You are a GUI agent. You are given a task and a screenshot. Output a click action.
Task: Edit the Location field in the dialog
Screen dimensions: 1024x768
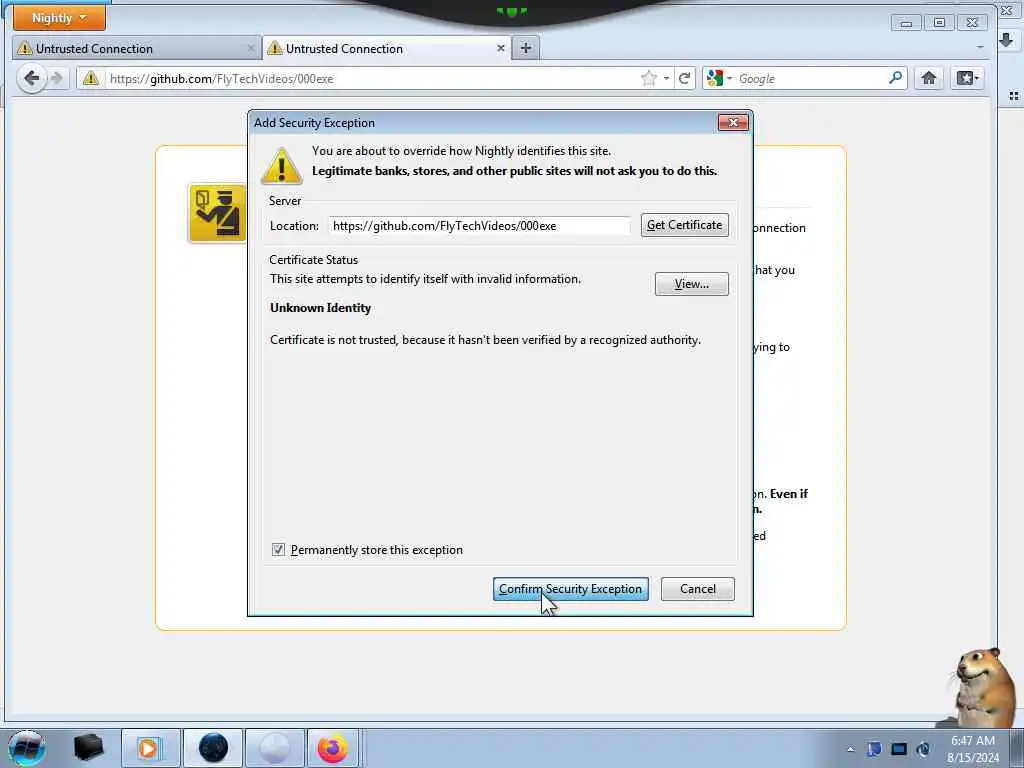tap(479, 225)
